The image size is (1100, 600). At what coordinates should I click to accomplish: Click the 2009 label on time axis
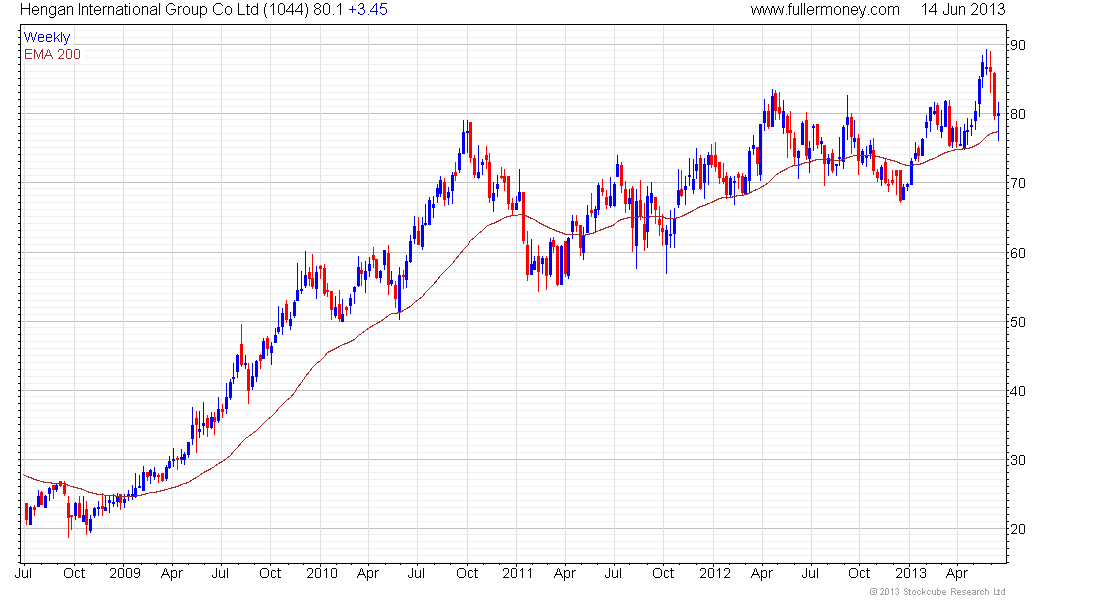tap(125, 574)
